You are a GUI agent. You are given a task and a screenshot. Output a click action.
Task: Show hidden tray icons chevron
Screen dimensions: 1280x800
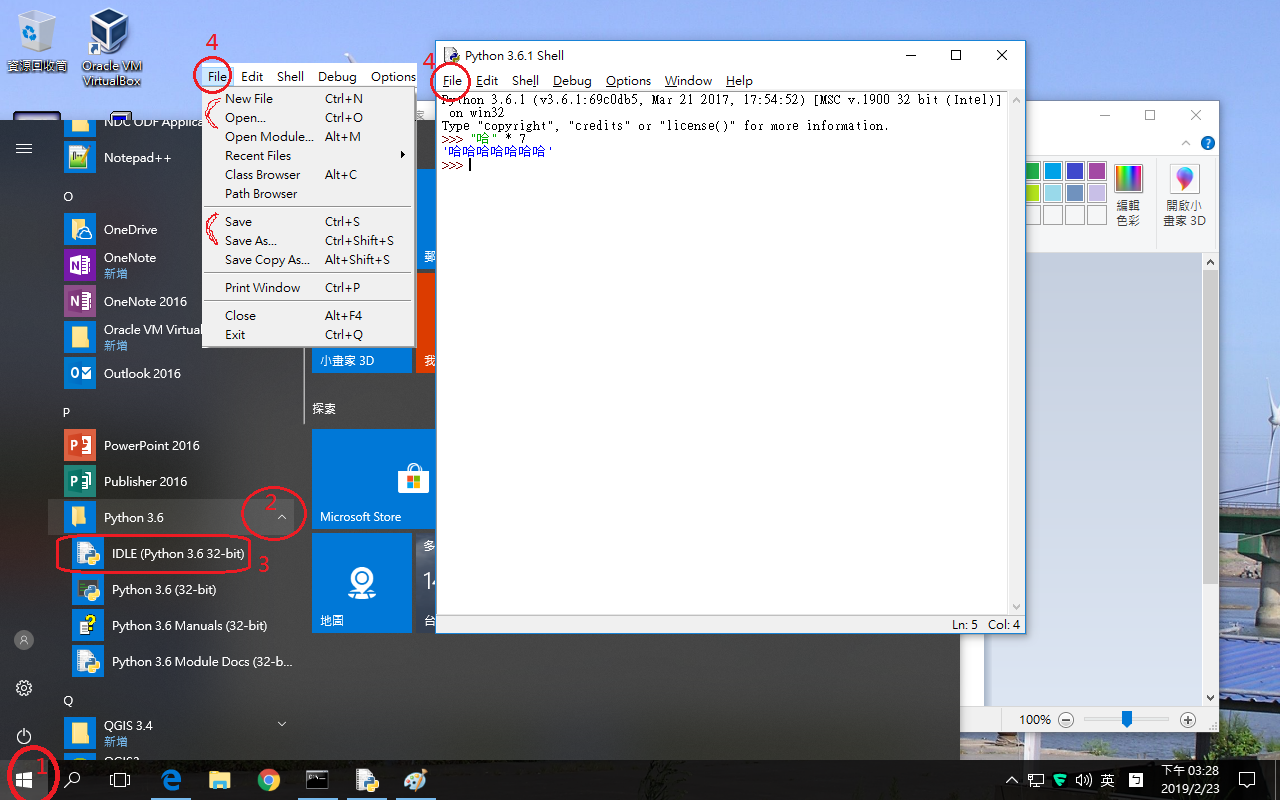[x=1012, y=780]
